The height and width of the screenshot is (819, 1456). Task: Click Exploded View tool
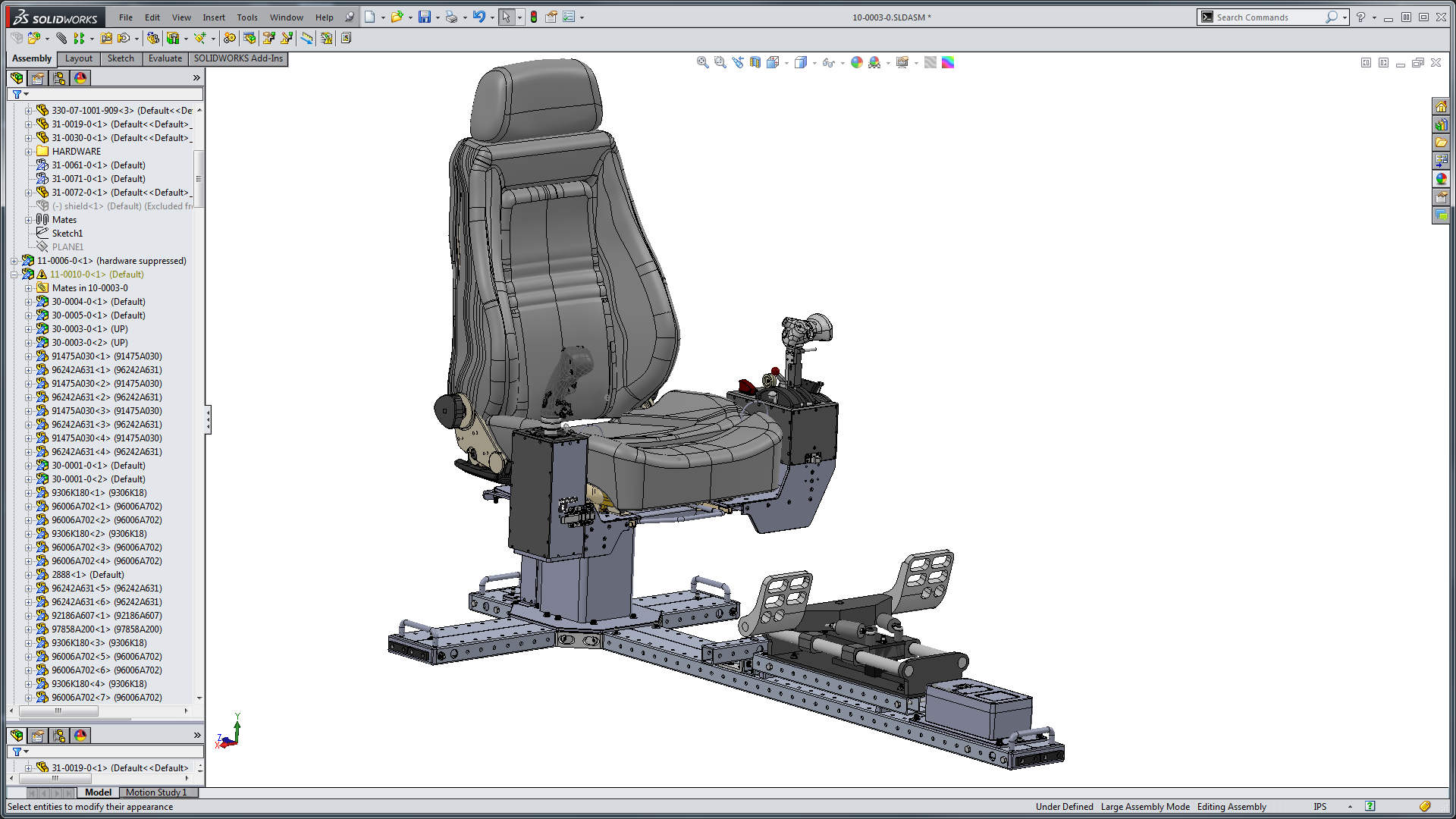click(268, 38)
